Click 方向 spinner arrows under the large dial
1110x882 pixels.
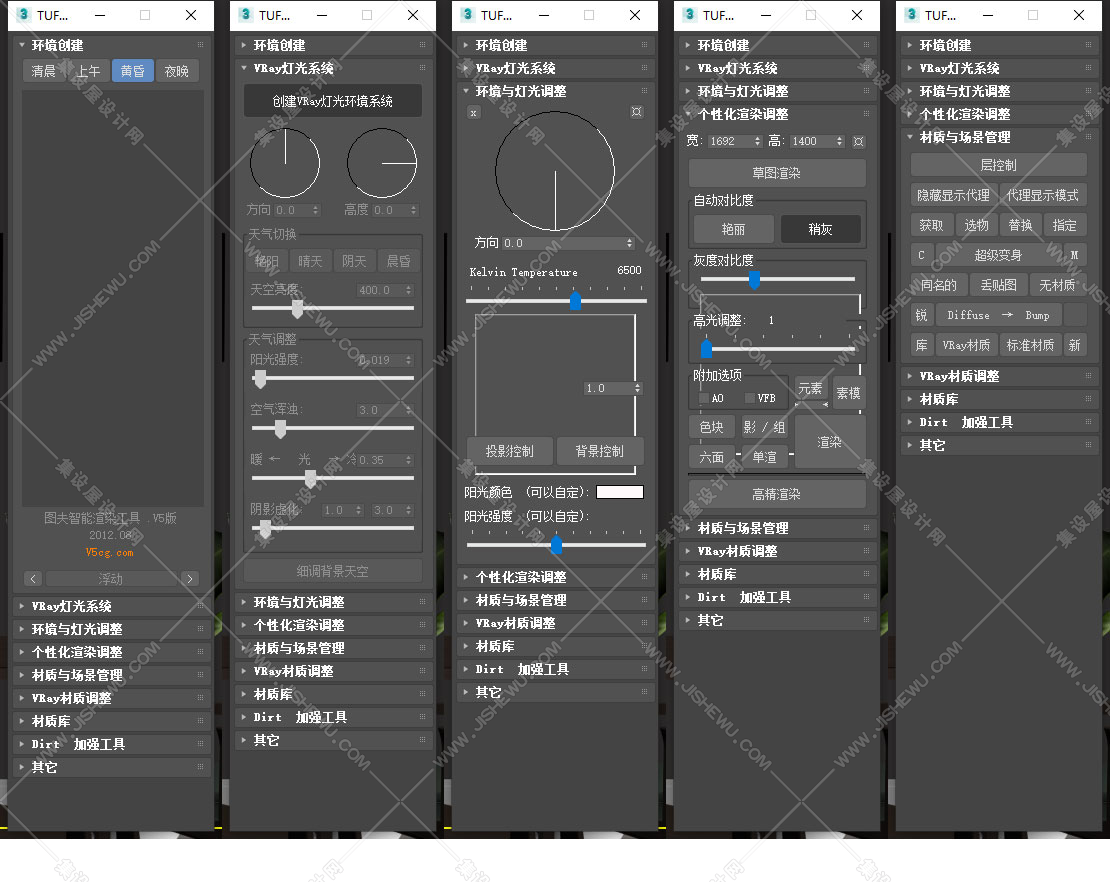[x=629, y=243]
